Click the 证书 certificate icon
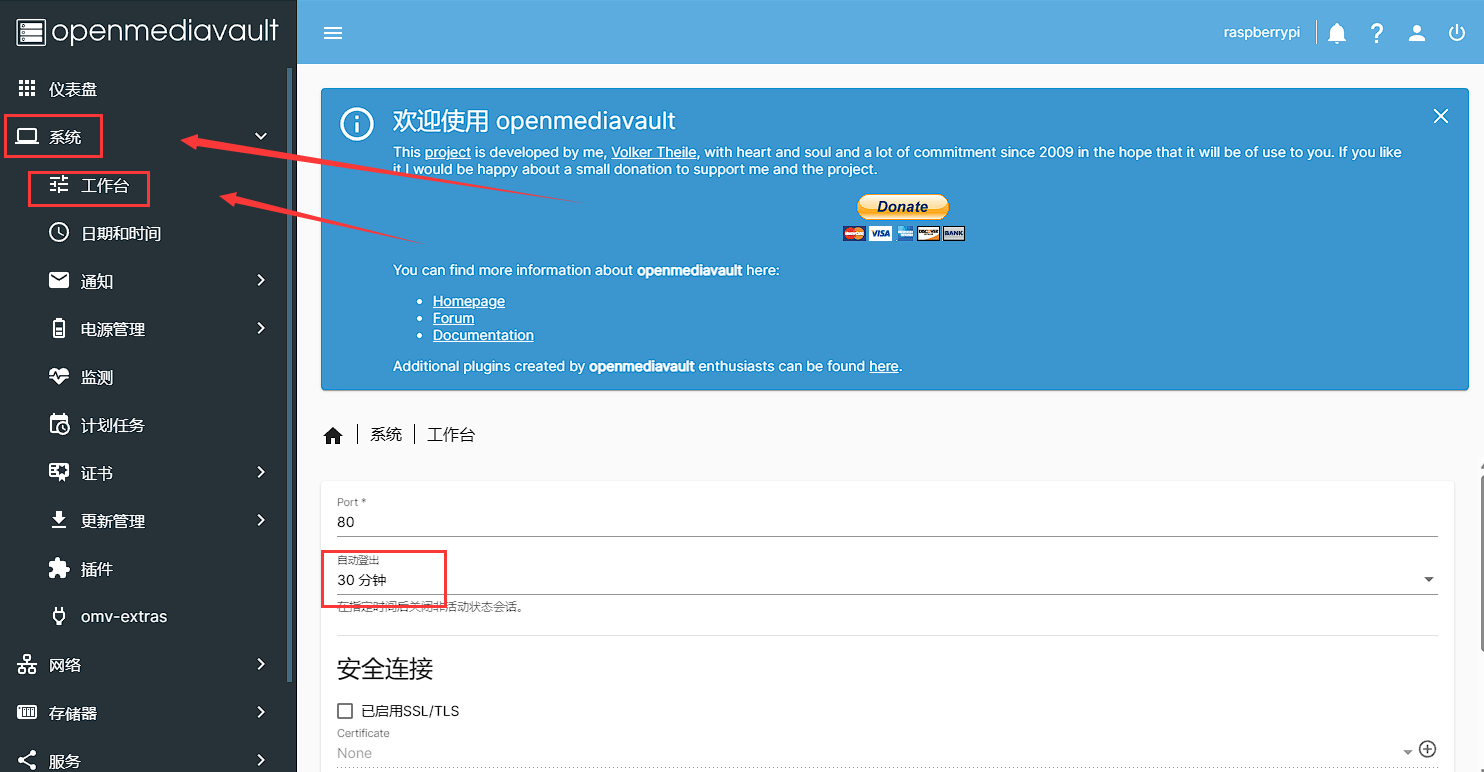 tap(59, 472)
